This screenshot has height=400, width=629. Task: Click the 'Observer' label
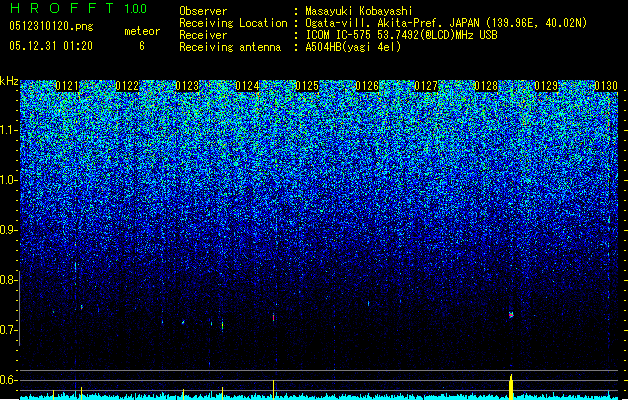coord(203,11)
